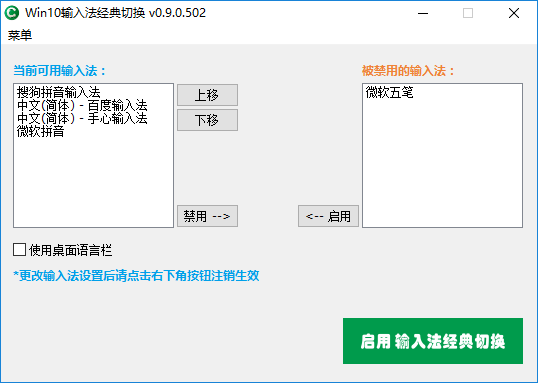Click the 上移 button
538x383 pixels.
pyautogui.click(x=207, y=95)
